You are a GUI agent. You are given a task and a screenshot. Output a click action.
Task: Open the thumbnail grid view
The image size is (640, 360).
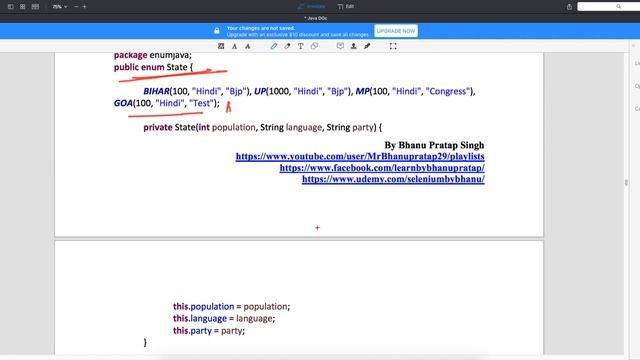22,7
